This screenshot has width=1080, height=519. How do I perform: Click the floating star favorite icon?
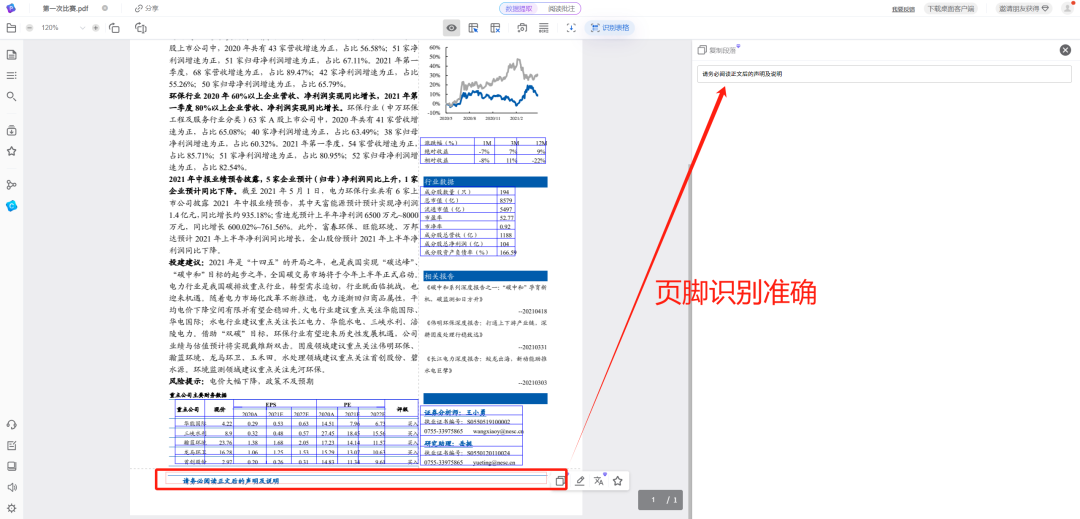[x=618, y=480]
